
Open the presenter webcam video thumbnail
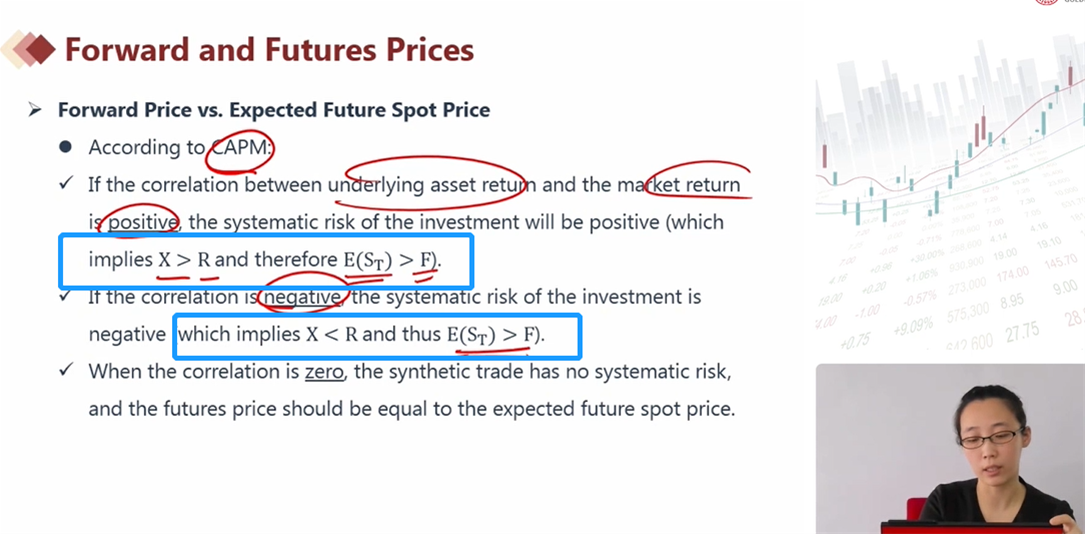[950, 448]
